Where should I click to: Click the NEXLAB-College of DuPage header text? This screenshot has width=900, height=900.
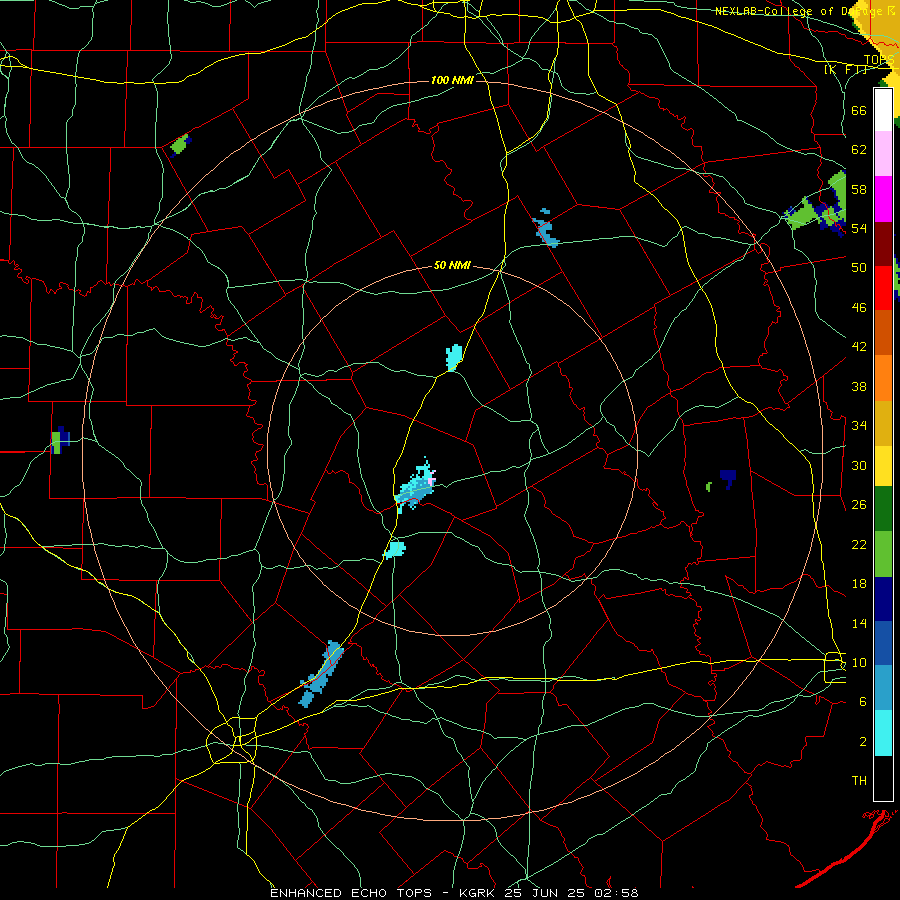tap(798, 11)
